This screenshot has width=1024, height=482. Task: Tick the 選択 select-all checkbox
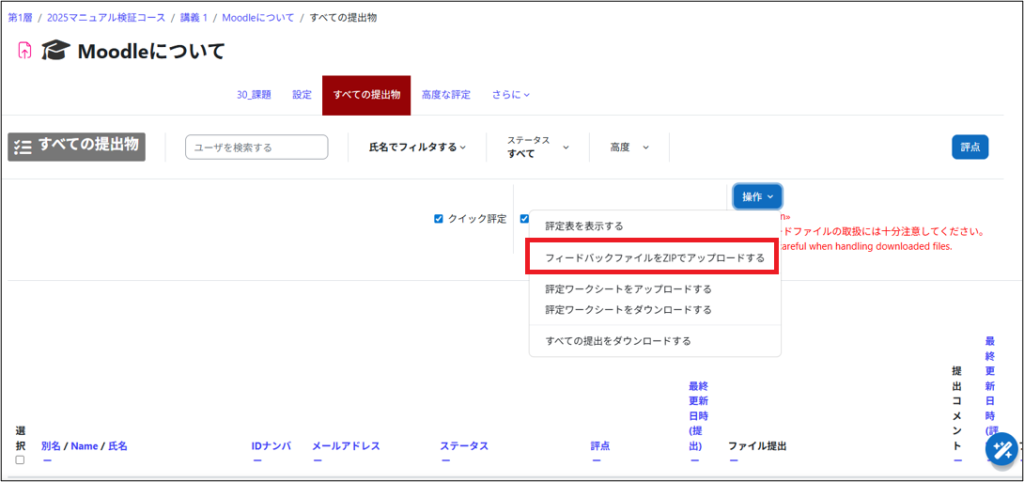pyautogui.click(x=20, y=460)
